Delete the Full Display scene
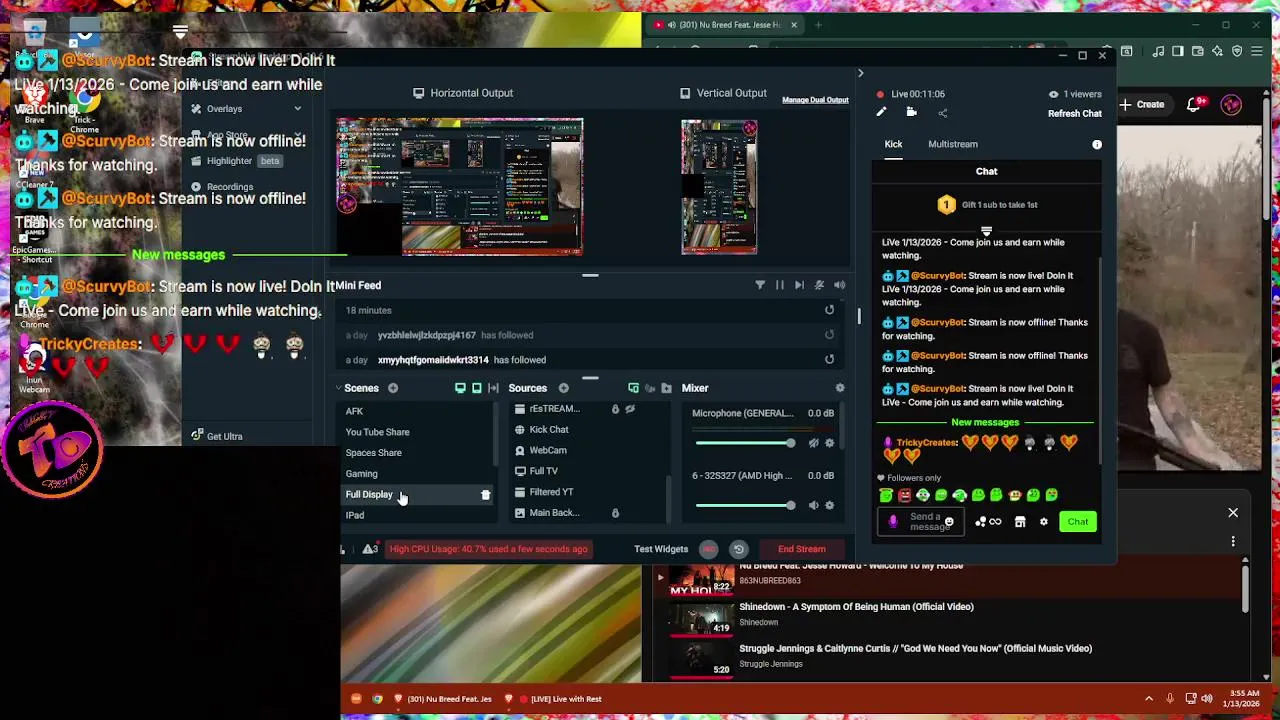 coord(485,495)
